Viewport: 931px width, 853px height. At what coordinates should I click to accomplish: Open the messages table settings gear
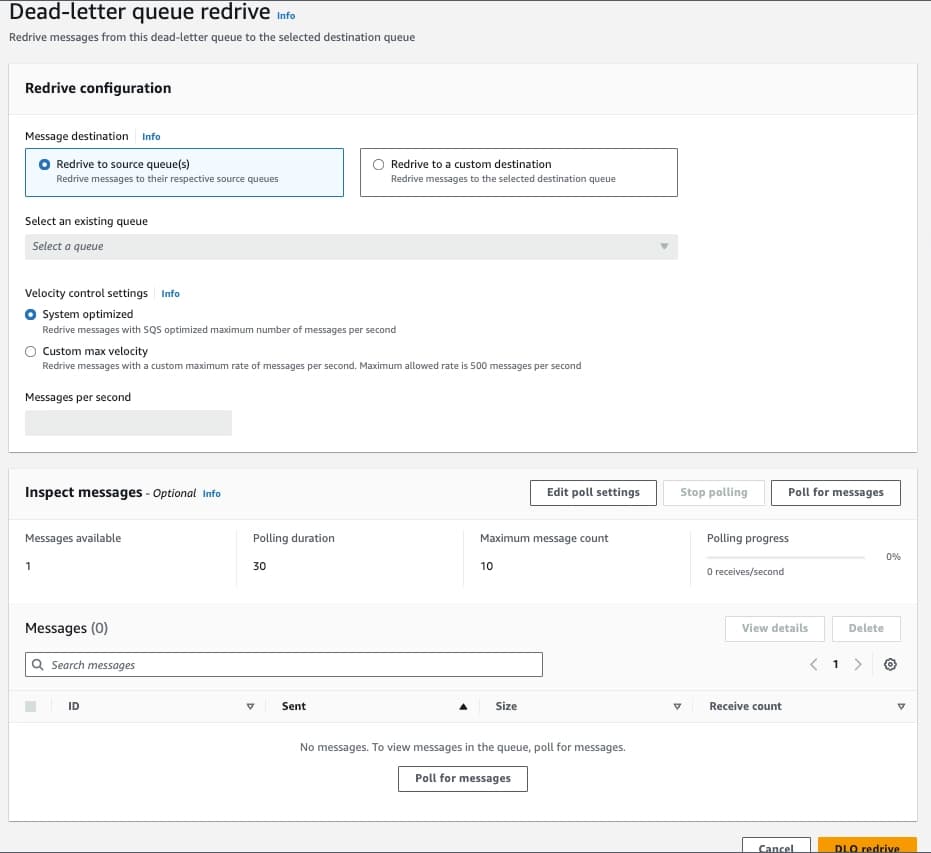coord(890,665)
